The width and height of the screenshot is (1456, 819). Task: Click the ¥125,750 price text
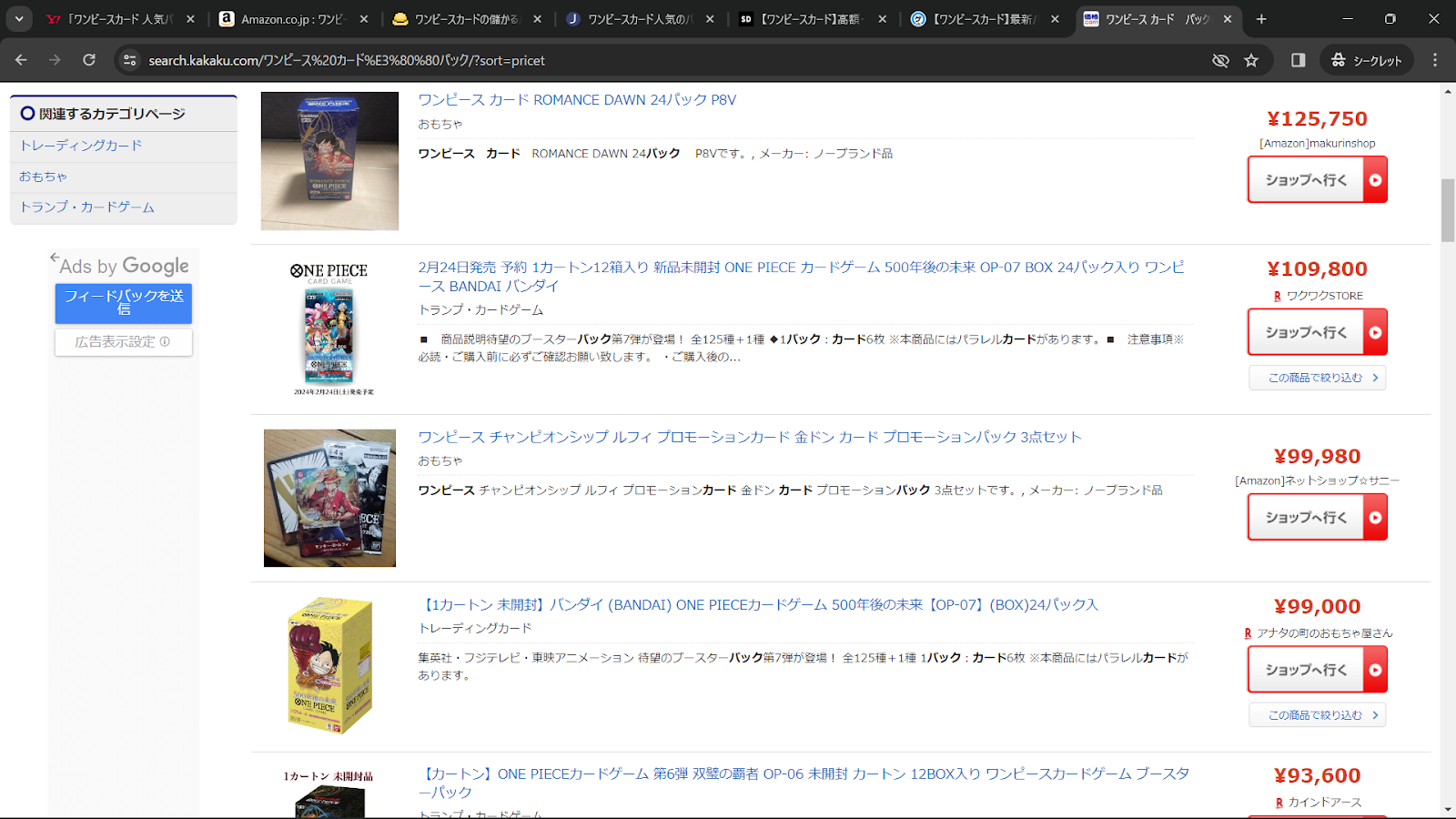tap(1318, 119)
